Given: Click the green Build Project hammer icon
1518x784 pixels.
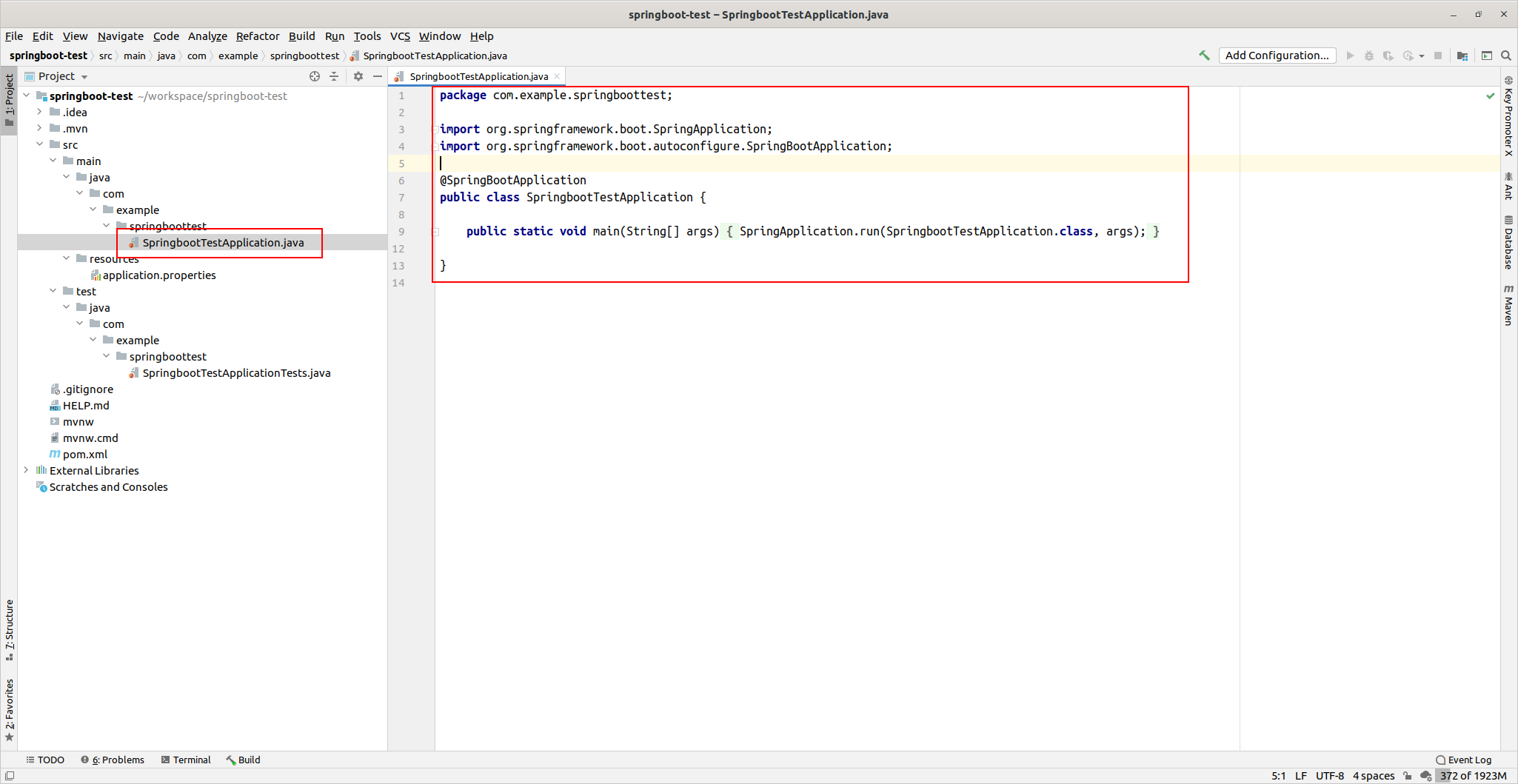Looking at the screenshot, I should coord(1204,56).
